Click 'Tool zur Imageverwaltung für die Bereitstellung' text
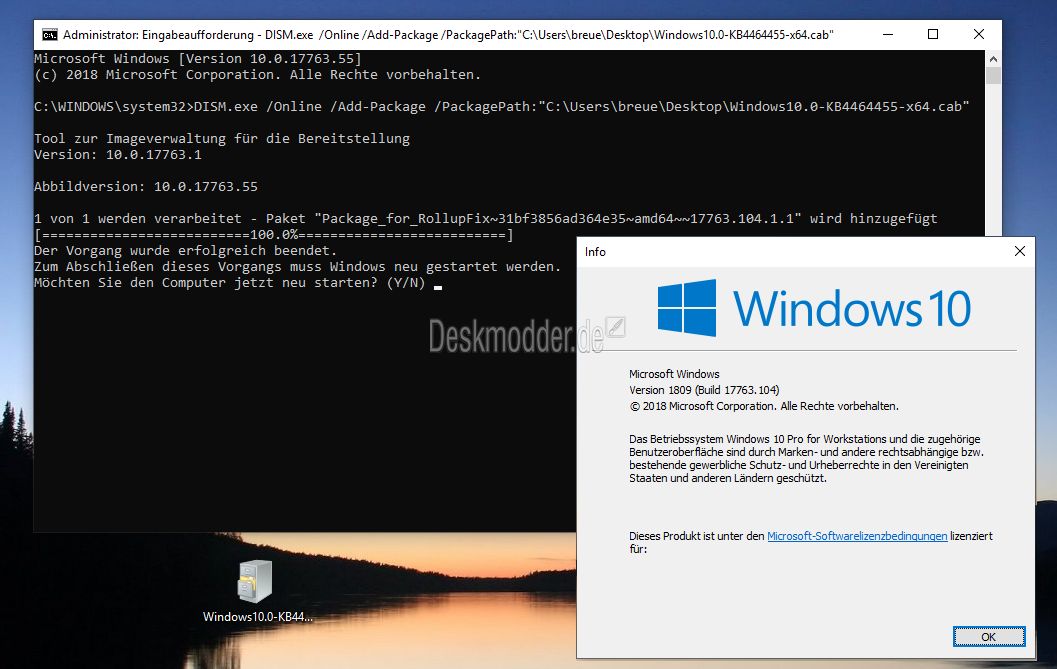This screenshot has width=1057, height=669. point(222,139)
